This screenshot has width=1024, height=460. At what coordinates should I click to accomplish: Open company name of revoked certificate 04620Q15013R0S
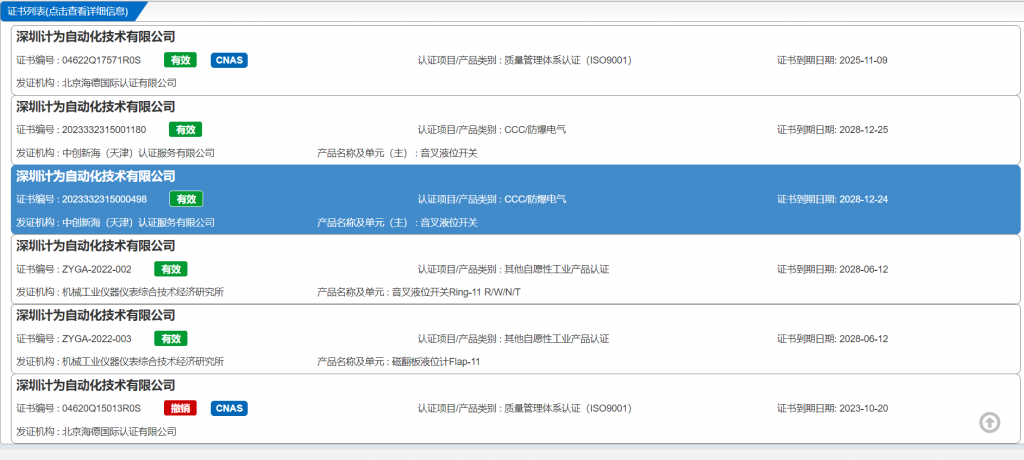95,386
